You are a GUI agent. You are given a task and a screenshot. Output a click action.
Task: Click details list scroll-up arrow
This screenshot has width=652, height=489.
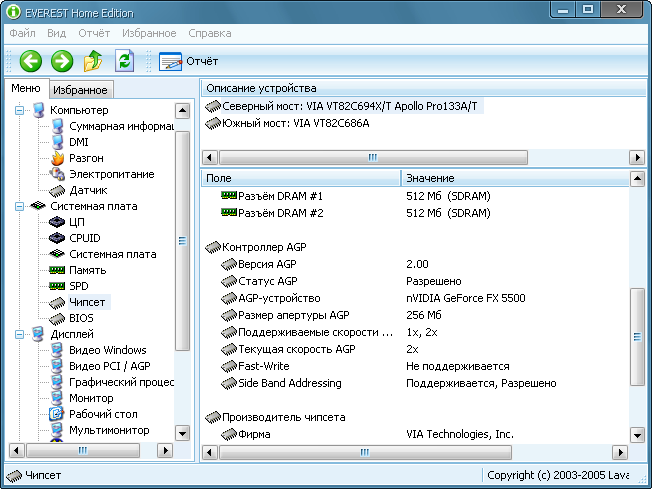(x=637, y=179)
